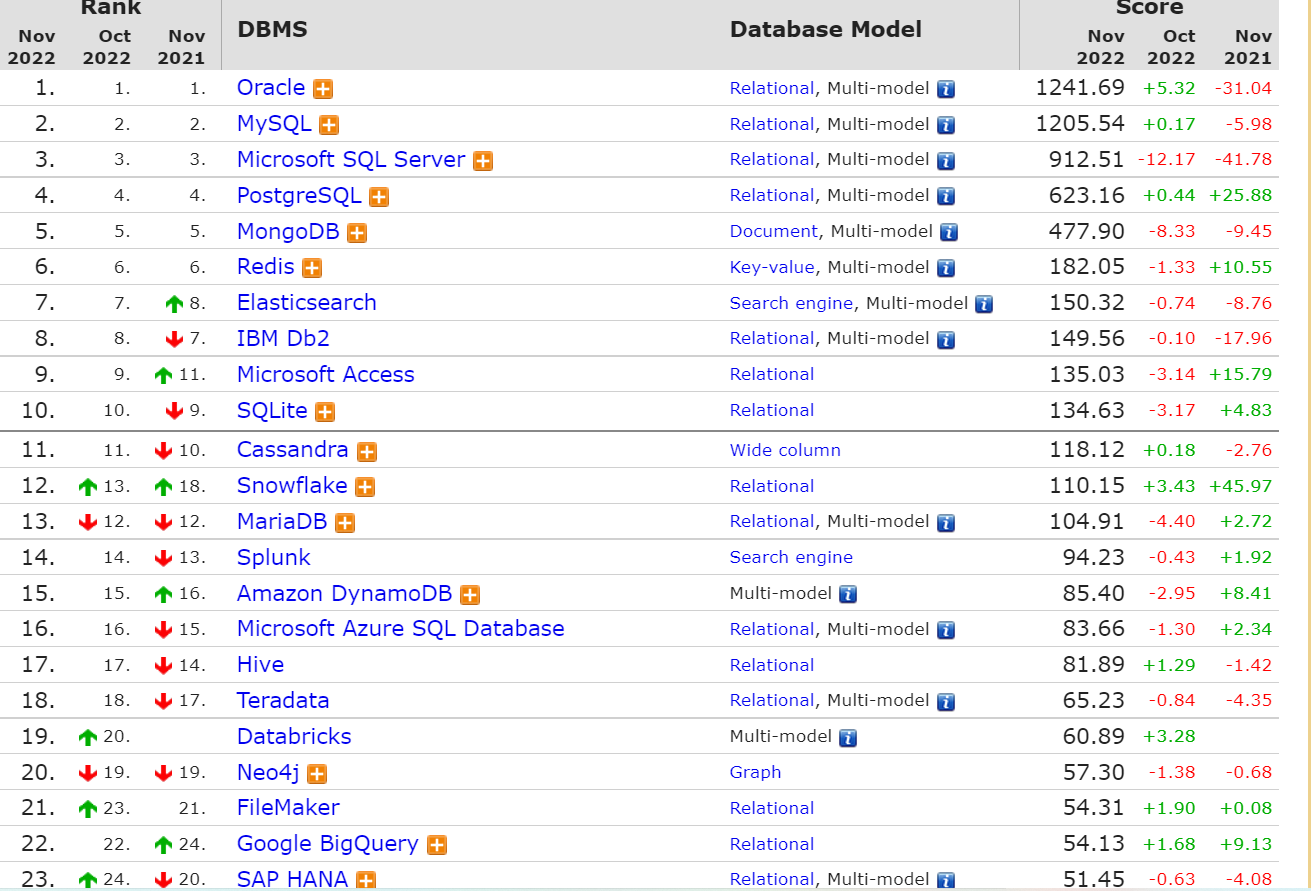Expand details with plus beside Cassandra
Viewport: 1311px width, 891px height.
coord(367,452)
